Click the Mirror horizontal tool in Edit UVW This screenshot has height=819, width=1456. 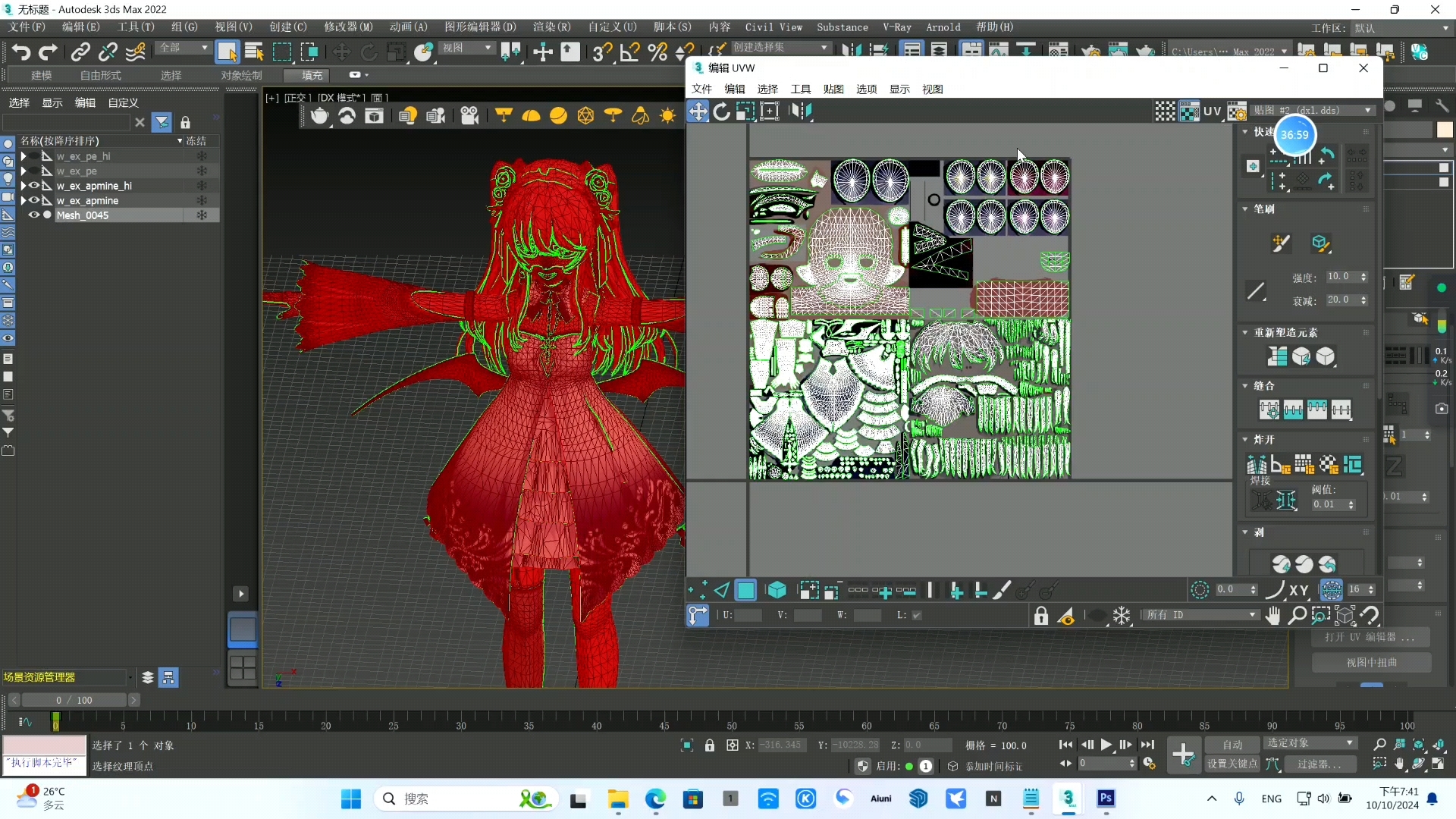click(801, 111)
